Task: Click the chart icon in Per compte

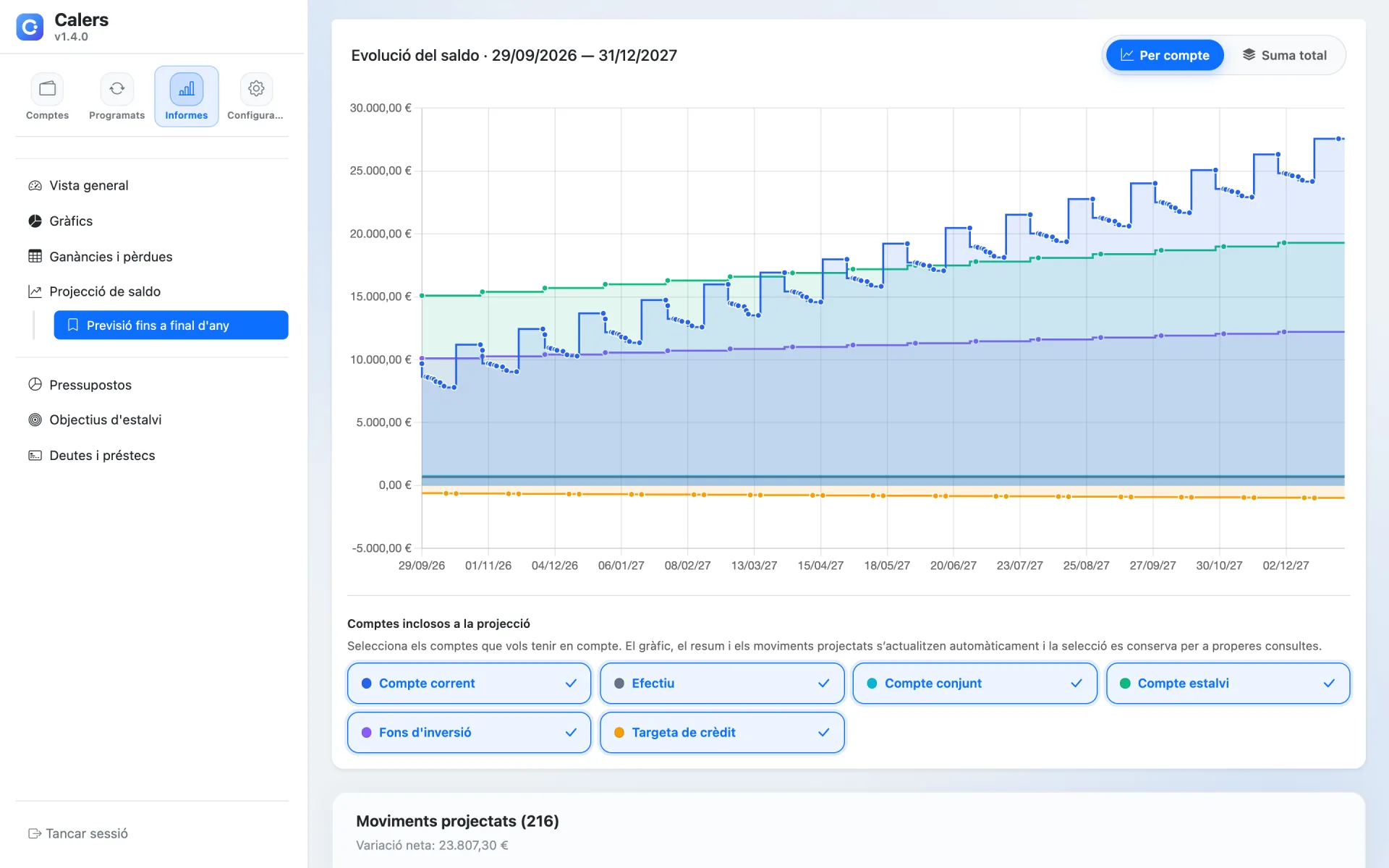Action: (x=1126, y=55)
